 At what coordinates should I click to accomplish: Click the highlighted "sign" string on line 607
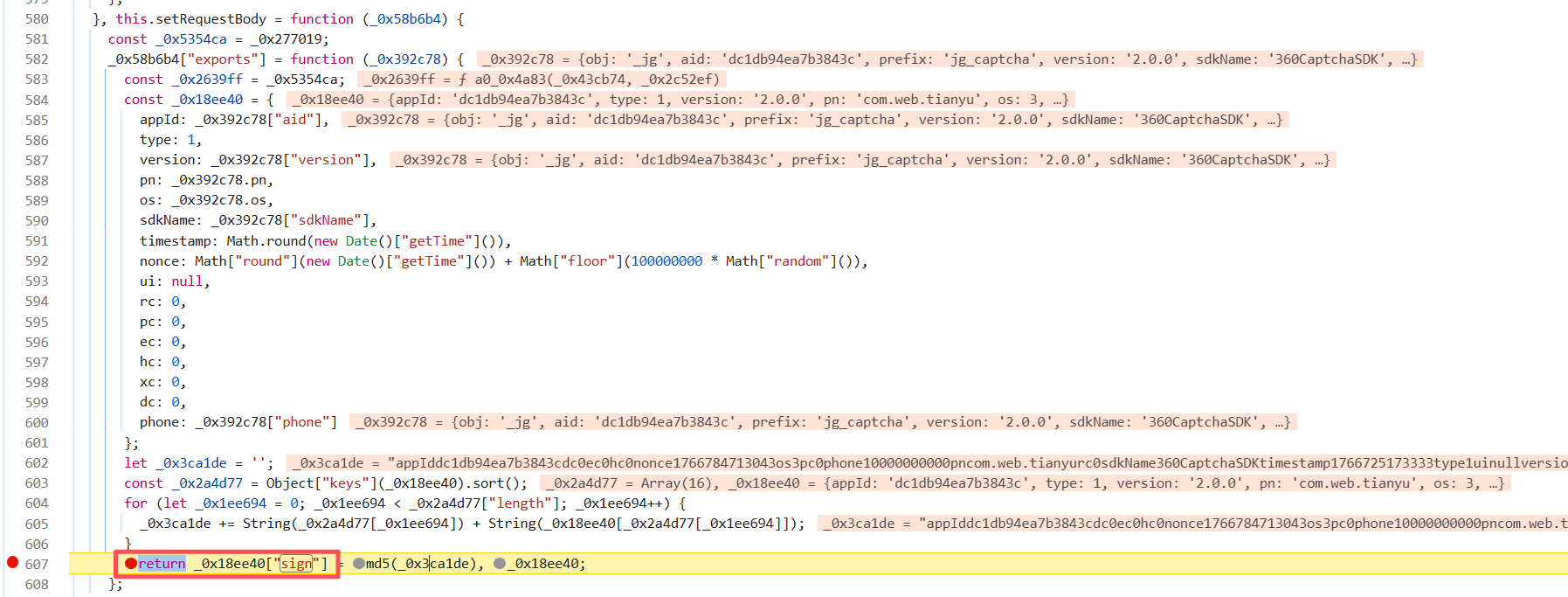click(296, 564)
